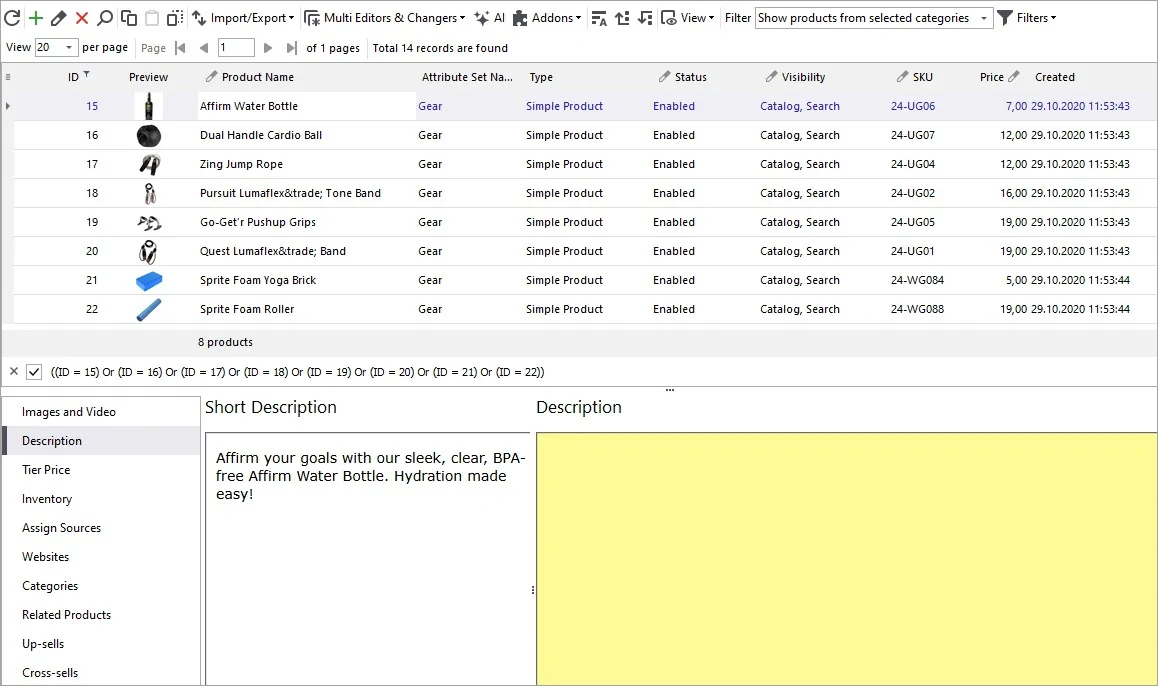The image size is (1158, 686).
Task: Click the dashed-square clone icon in the toolbar
Action: coord(175,18)
